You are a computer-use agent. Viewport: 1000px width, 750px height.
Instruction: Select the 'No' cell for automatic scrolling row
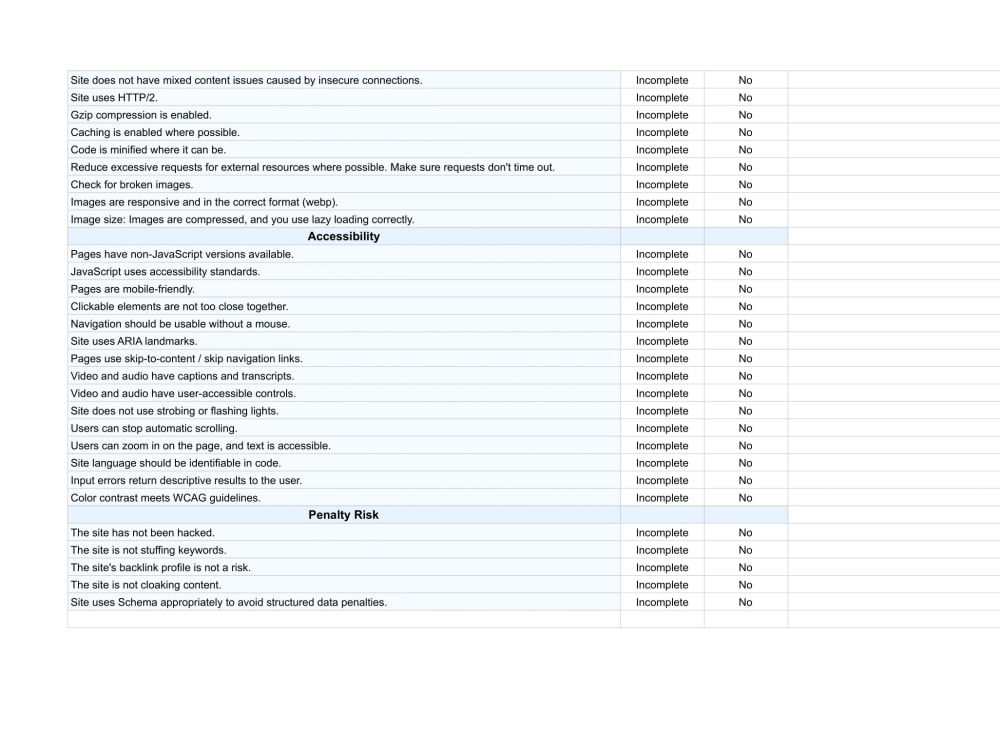pyautogui.click(x=746, y=428)
